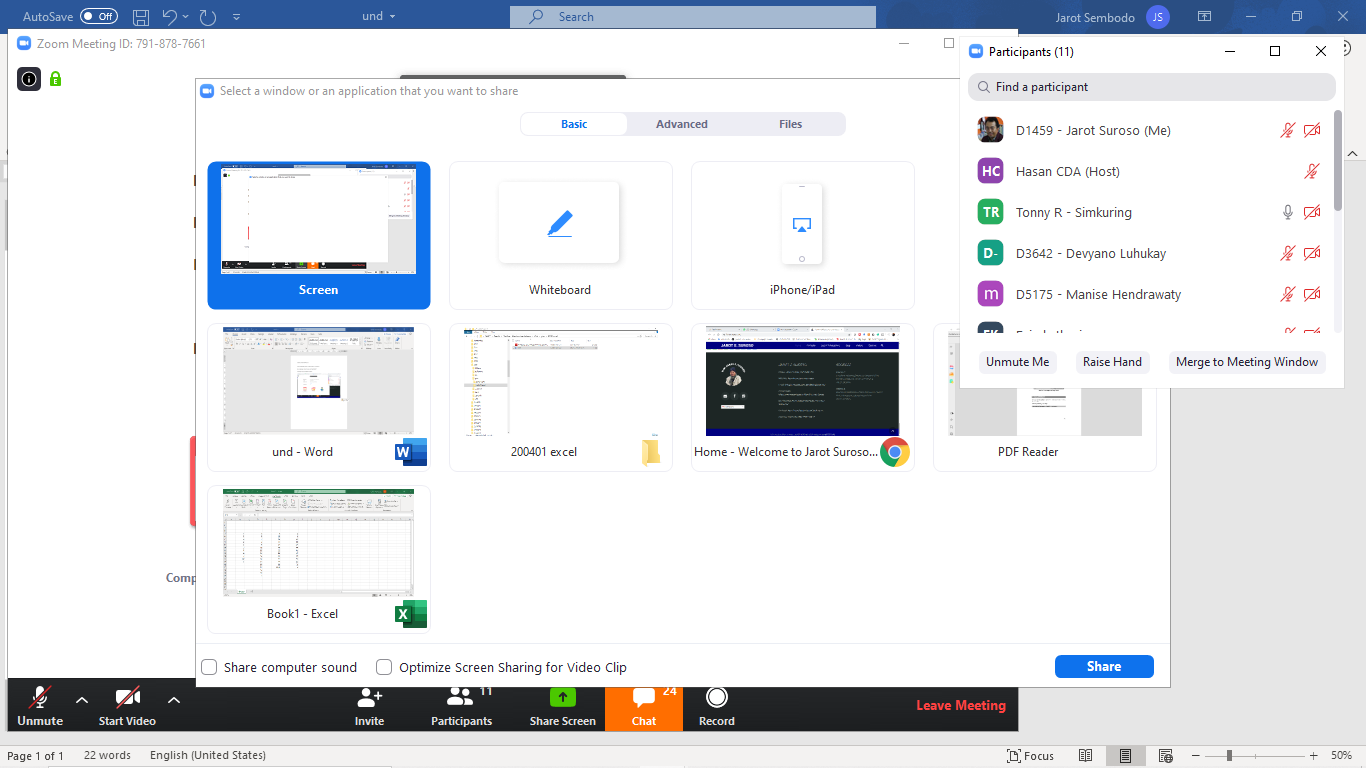
Task: Click the meeting information icon
Action: pos(29,78)
